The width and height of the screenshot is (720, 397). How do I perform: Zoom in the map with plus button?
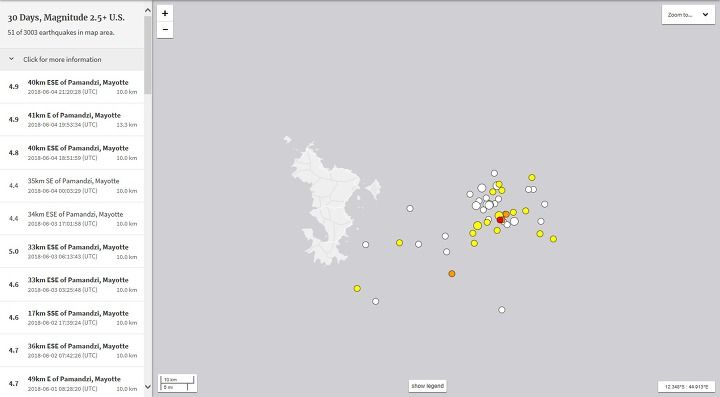coord(165,13)
